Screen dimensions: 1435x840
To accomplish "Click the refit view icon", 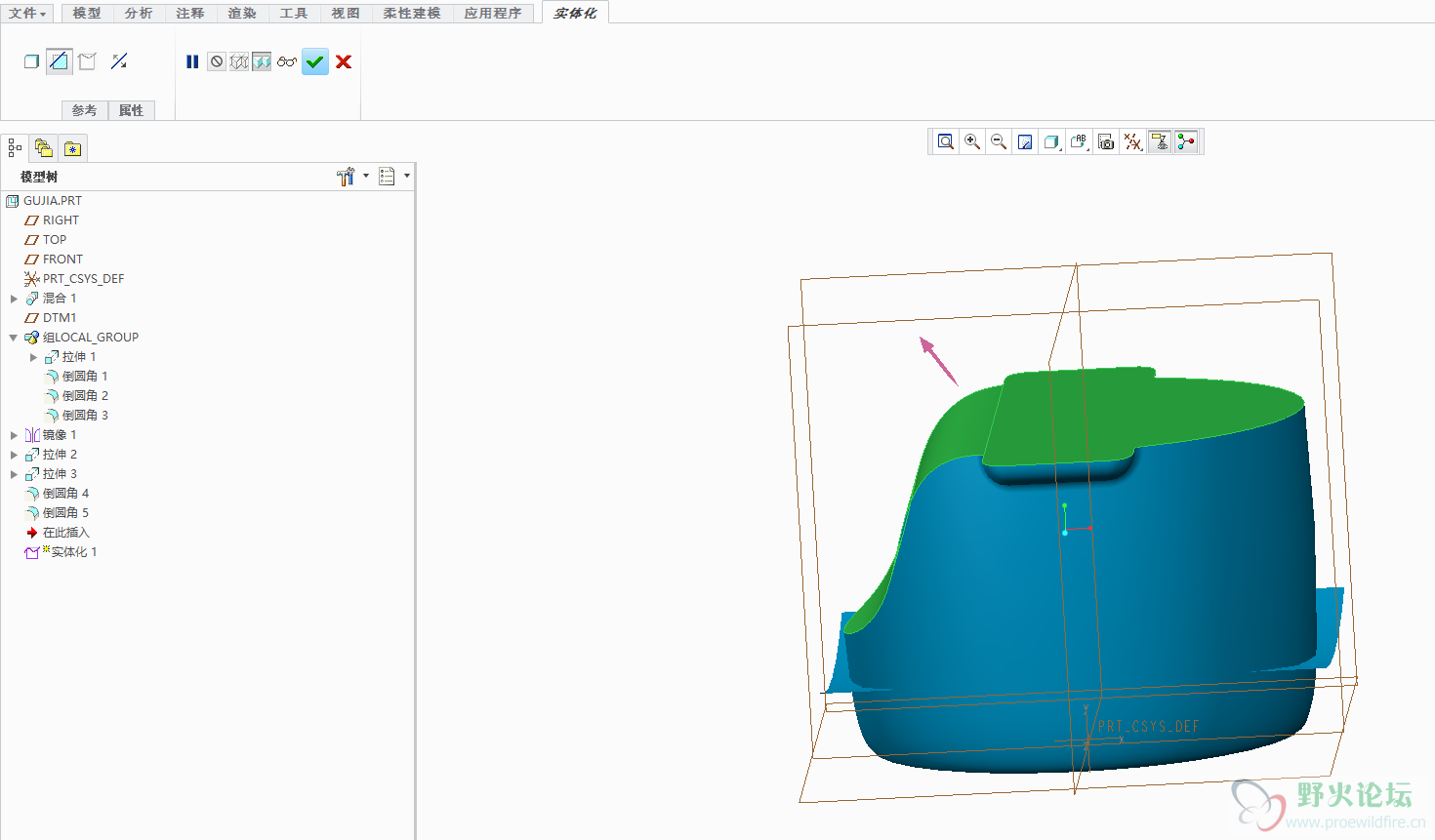I will 946,141.
